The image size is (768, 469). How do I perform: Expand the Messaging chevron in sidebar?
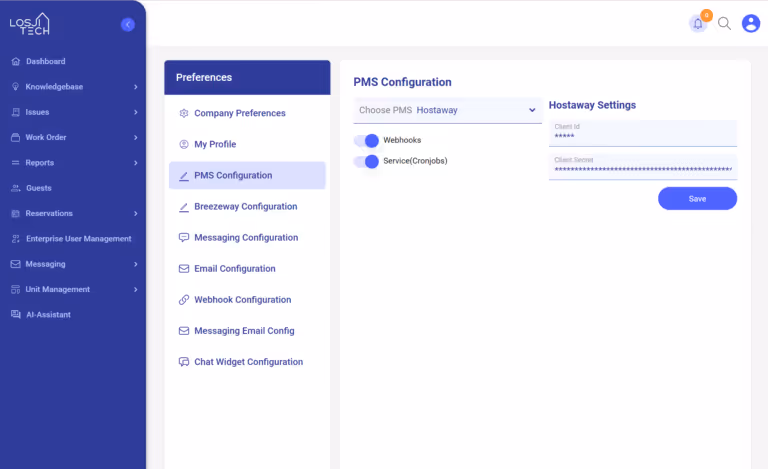pos(136,264)
